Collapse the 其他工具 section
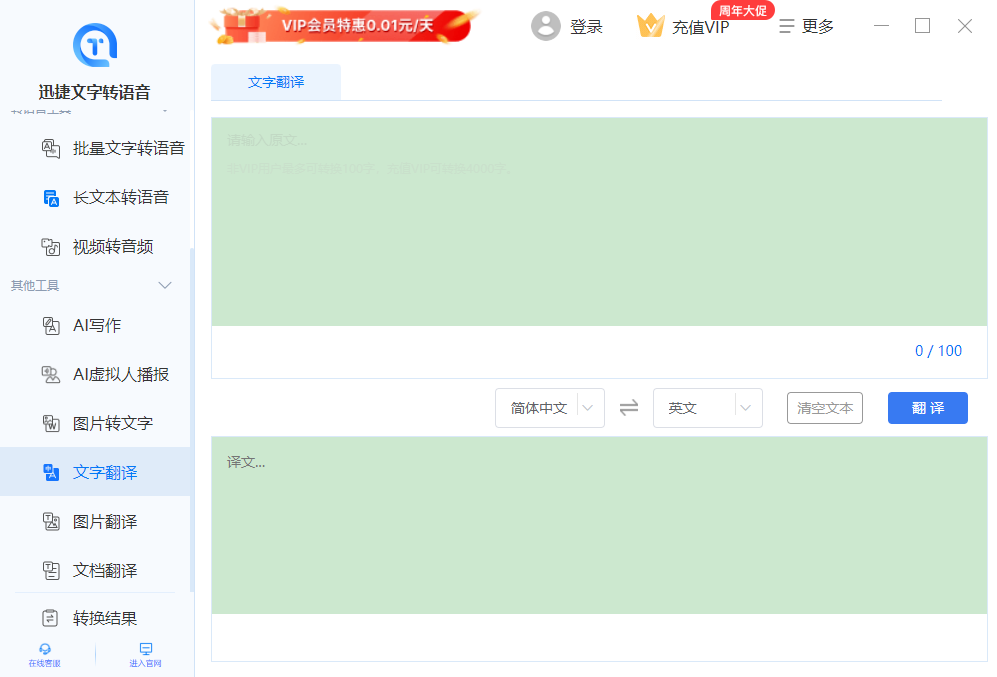Viewport: 997px width, 677px height. click(164, 285)
